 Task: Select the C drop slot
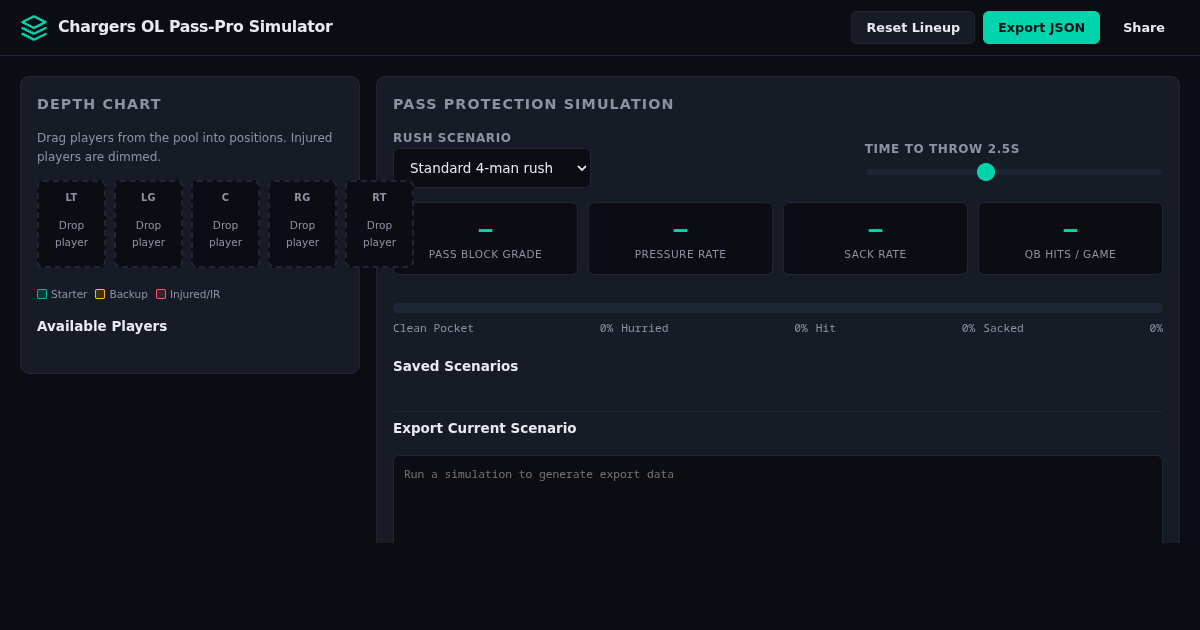225,224
